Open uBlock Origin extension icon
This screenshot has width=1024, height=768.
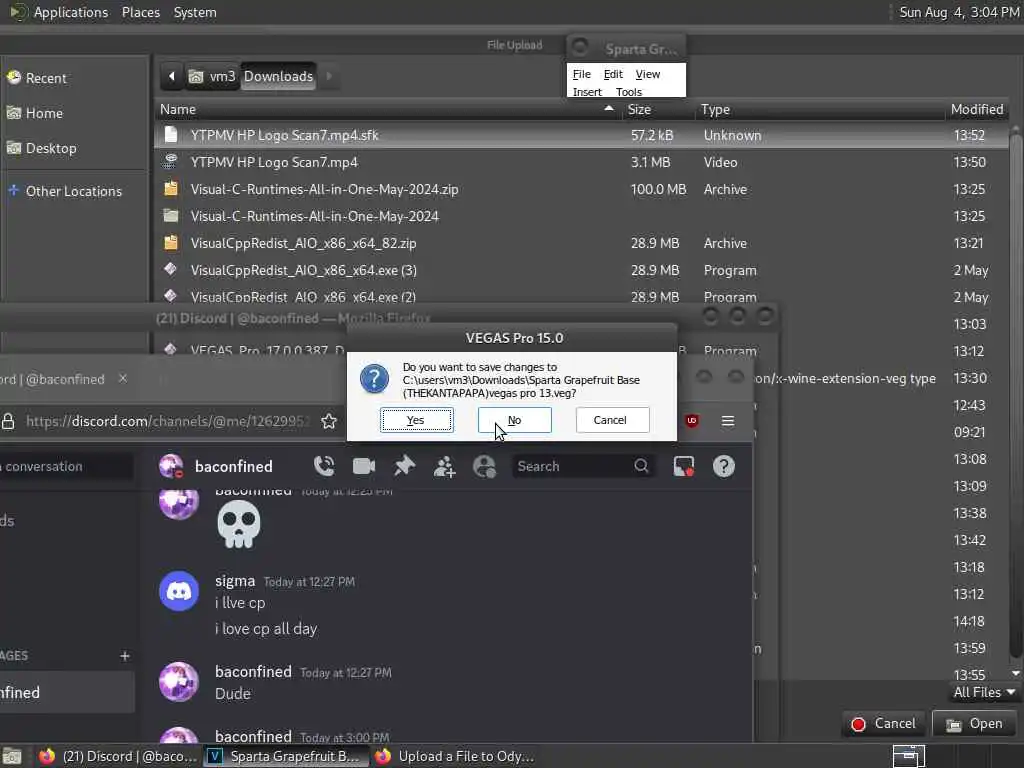point(692,421)
